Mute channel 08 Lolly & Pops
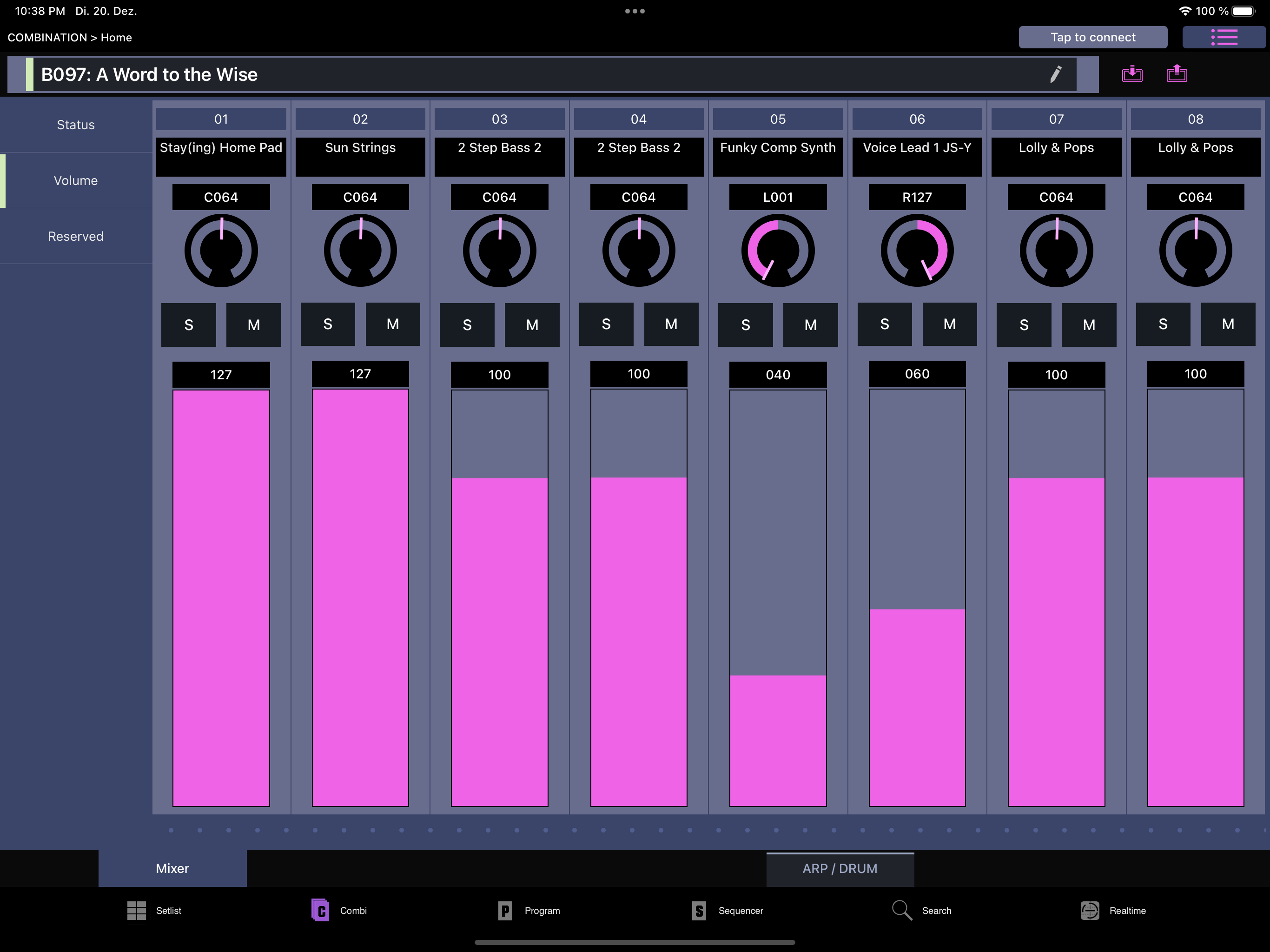The width and height of the screenshot is (1270, 952). coord(1228,324)
